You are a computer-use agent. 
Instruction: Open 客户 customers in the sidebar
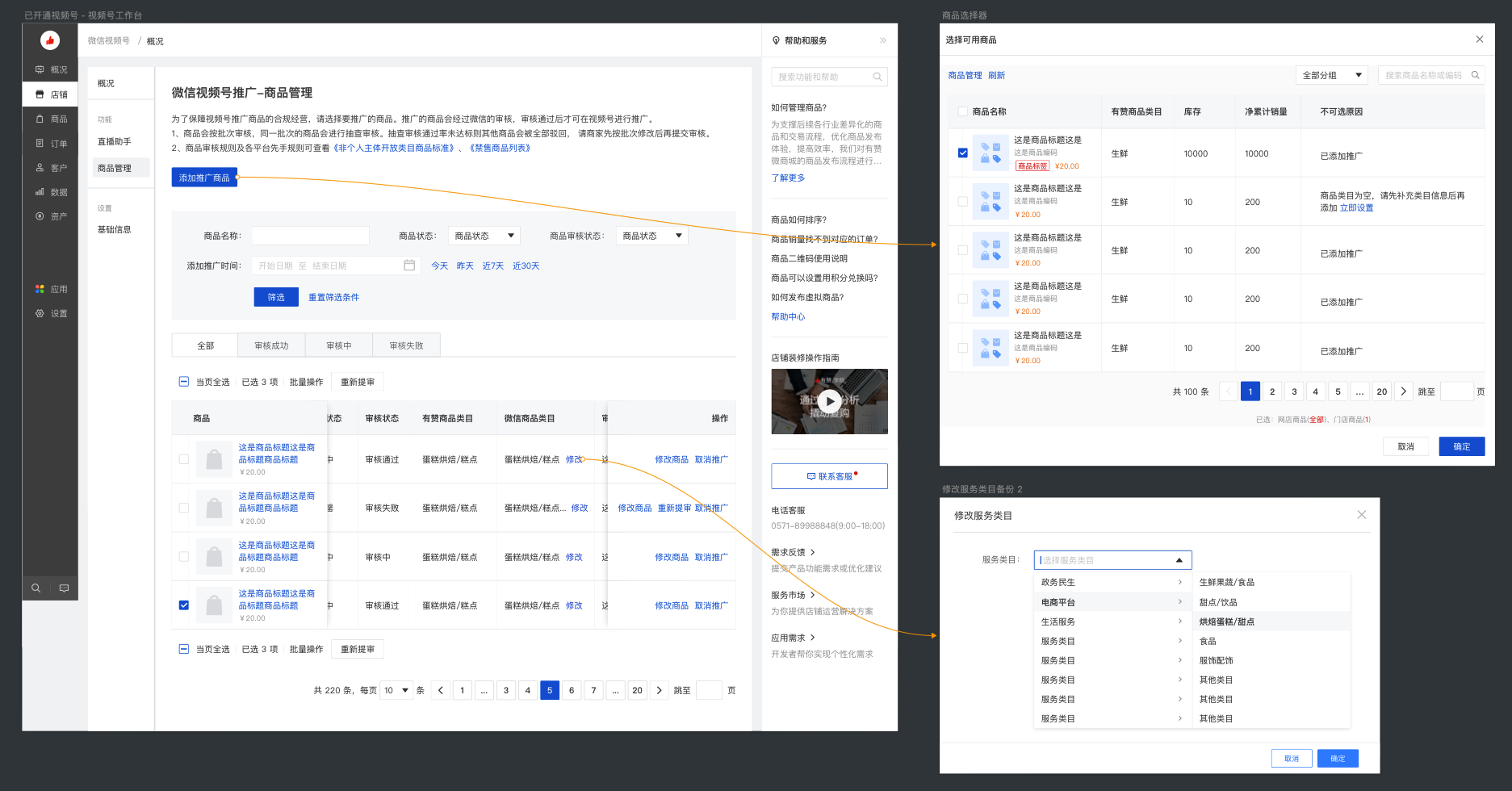[51, 168]
